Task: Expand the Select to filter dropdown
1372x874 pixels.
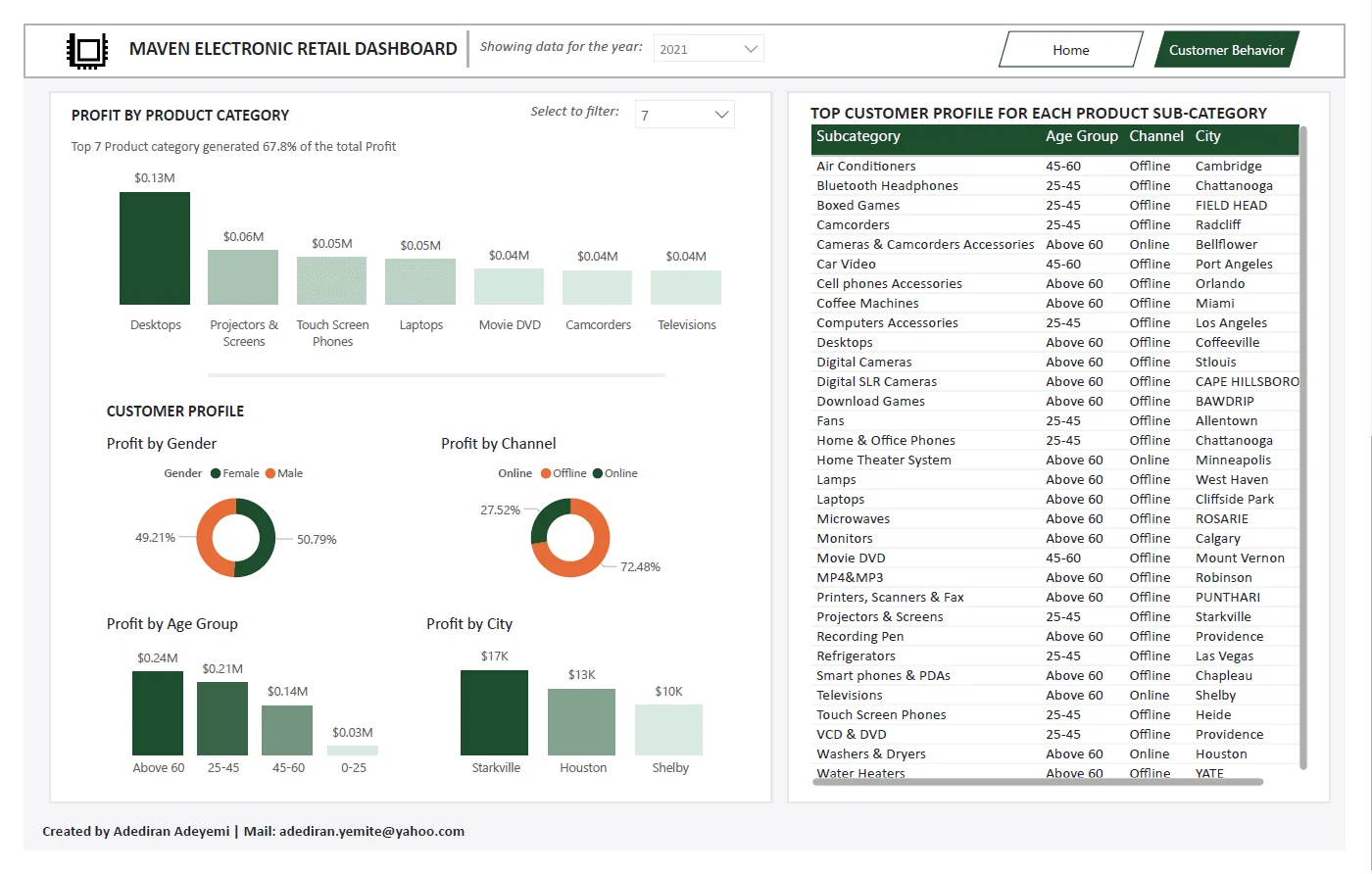Action: pos(684,115)
